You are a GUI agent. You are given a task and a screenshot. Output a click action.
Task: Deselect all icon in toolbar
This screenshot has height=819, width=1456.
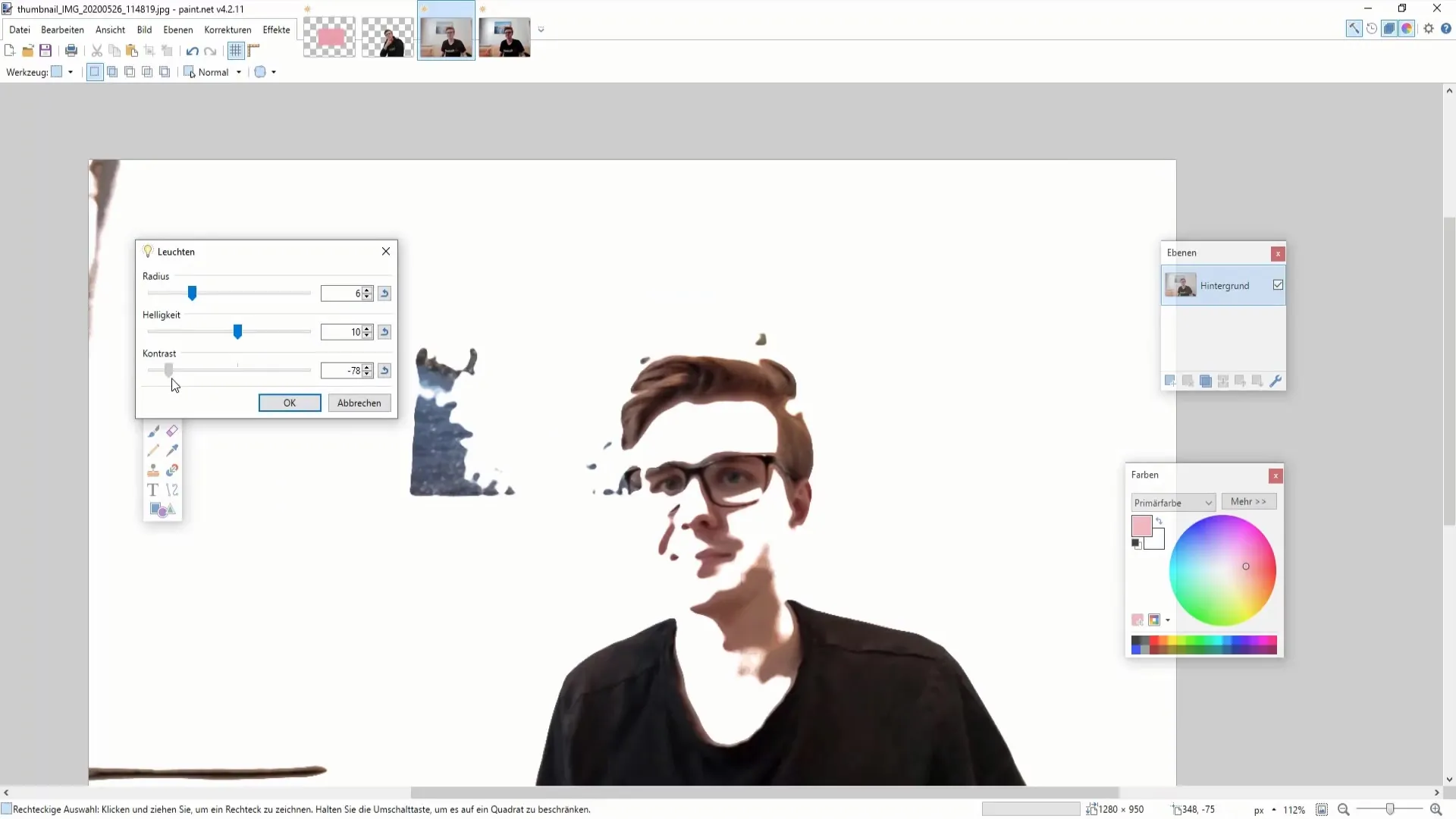167,51
